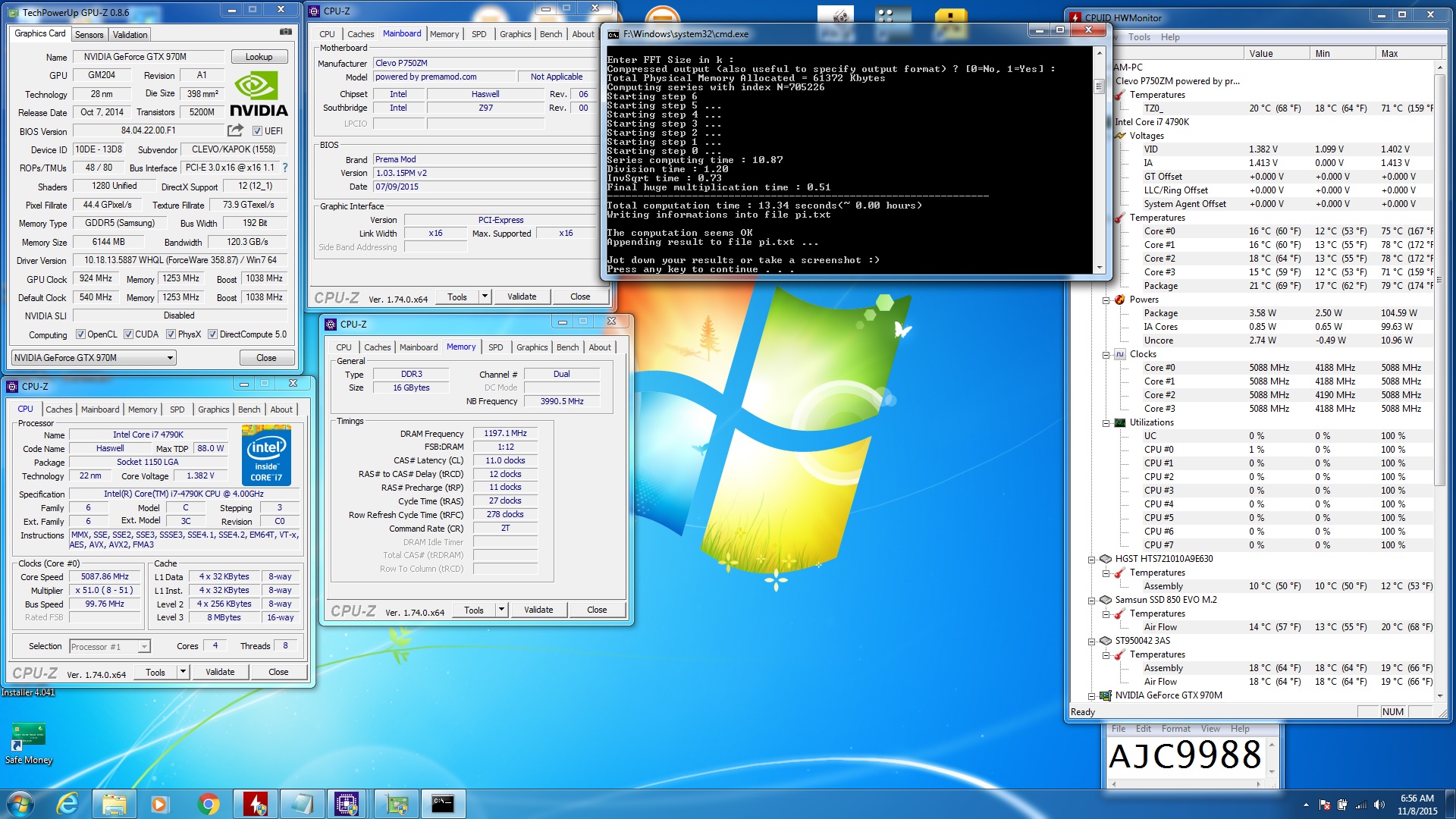
Task: Toggle the DirectCompute 5.0 checkbox
Action: (x=212, y=334)
